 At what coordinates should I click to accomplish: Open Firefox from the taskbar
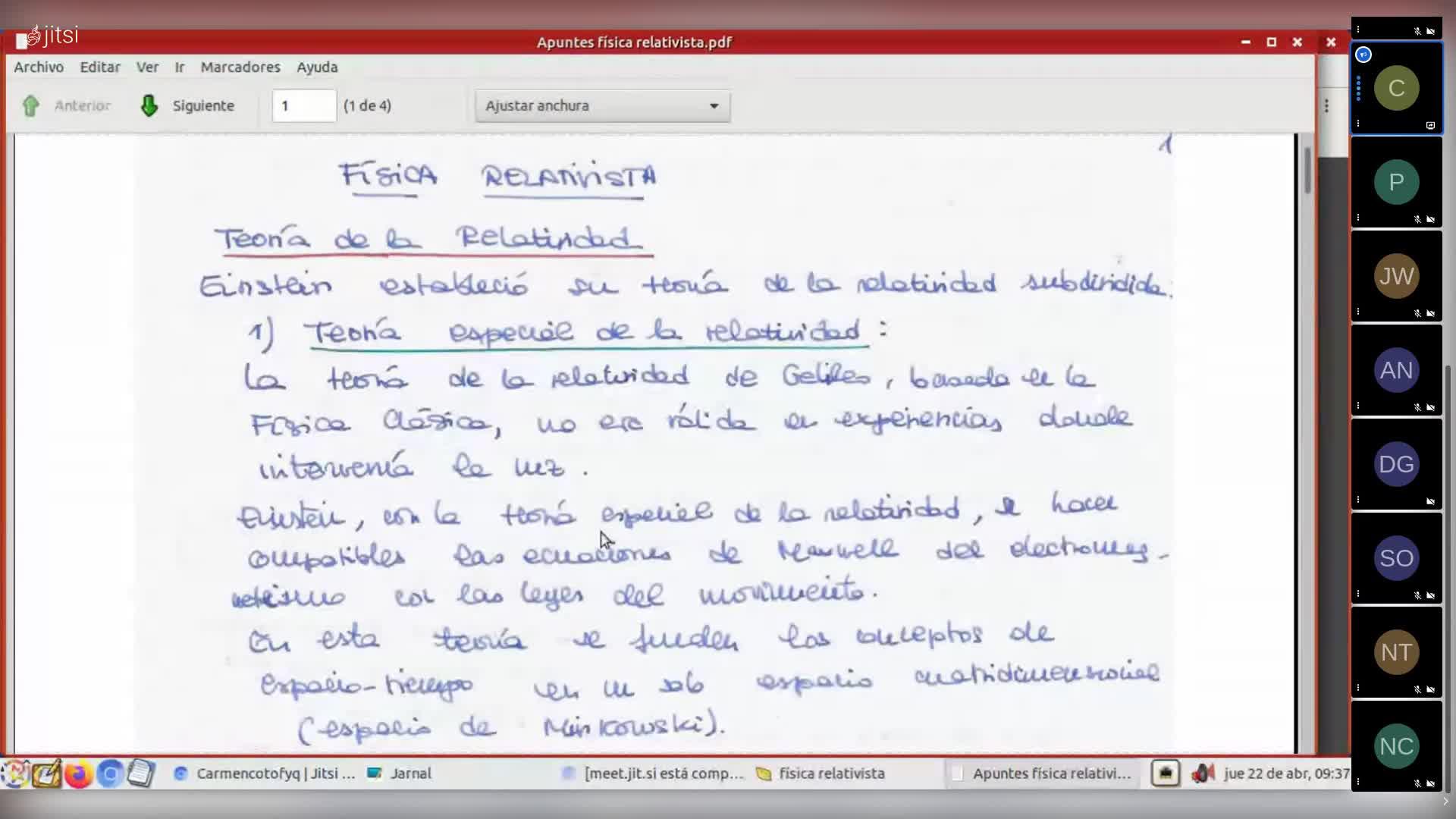click(x=77, y=773)
